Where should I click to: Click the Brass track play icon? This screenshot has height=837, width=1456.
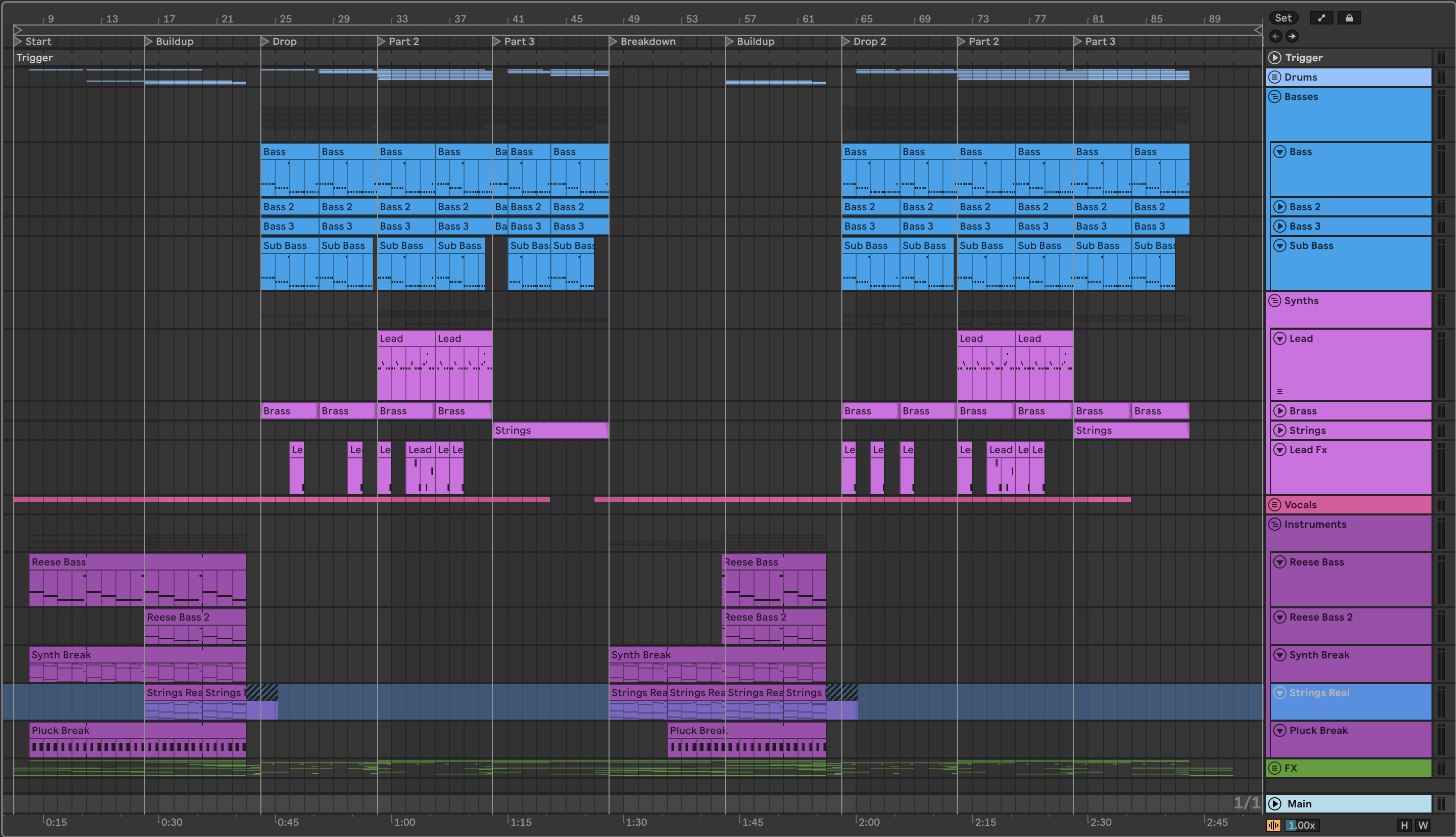1279,411
